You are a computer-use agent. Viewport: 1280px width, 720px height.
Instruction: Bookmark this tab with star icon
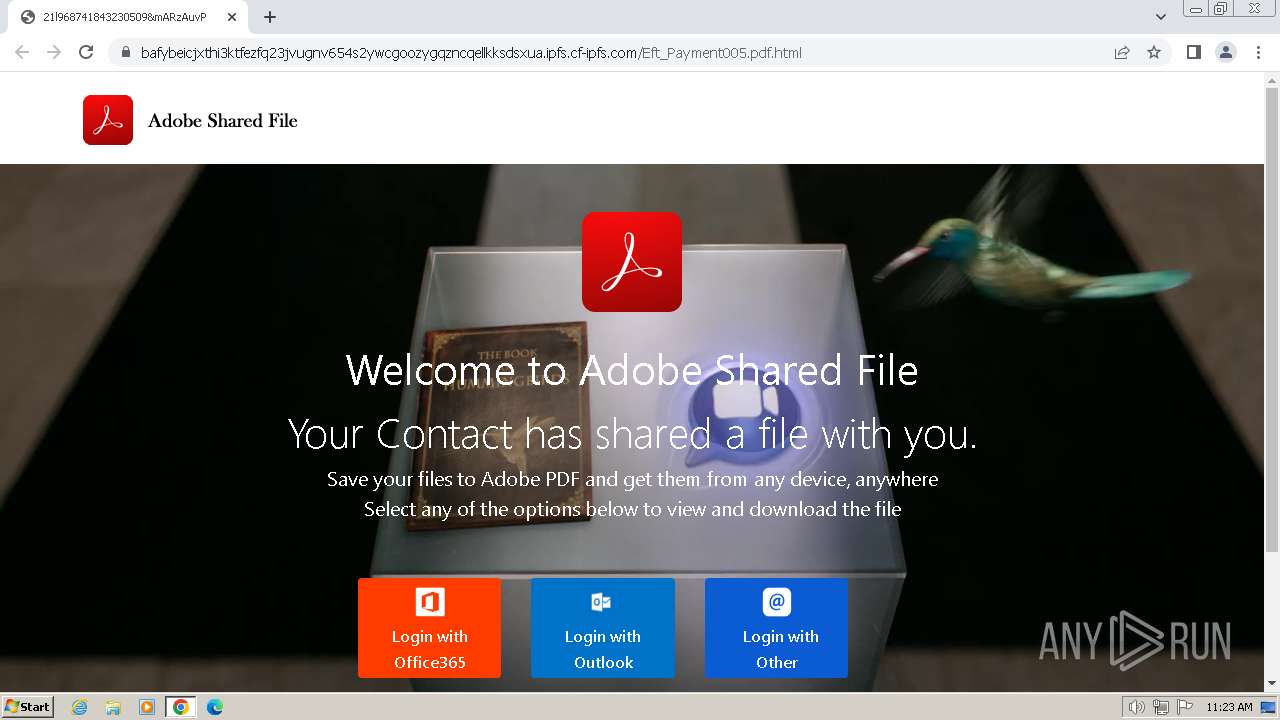(x=1154, y=52)
